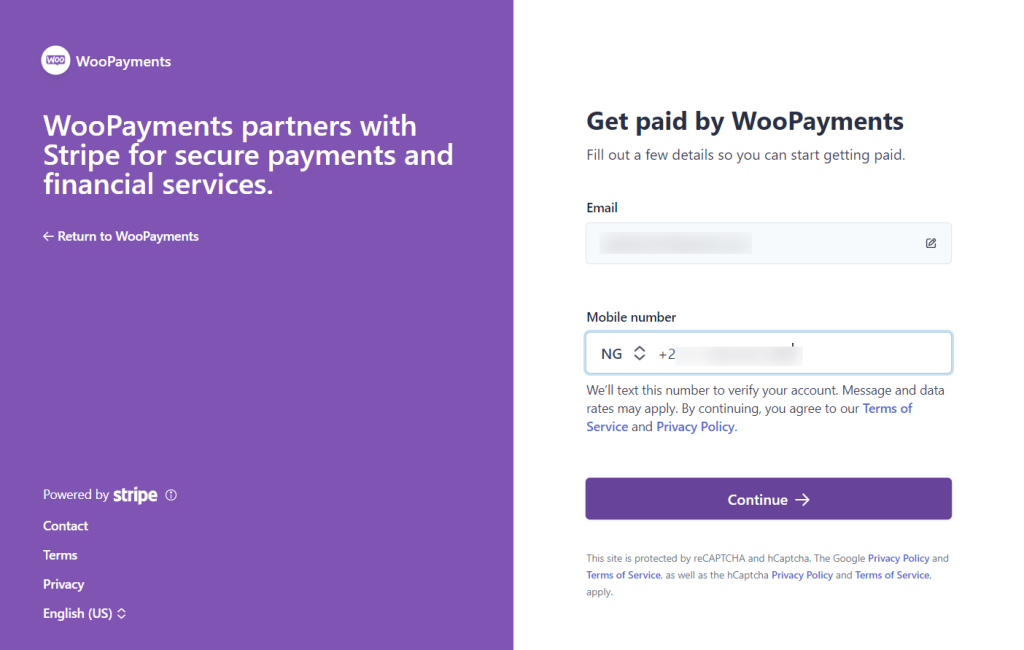The width and height of the screenshot is (1024, 650).
Task: Focus the Mobile number input field
Action: 800,354
